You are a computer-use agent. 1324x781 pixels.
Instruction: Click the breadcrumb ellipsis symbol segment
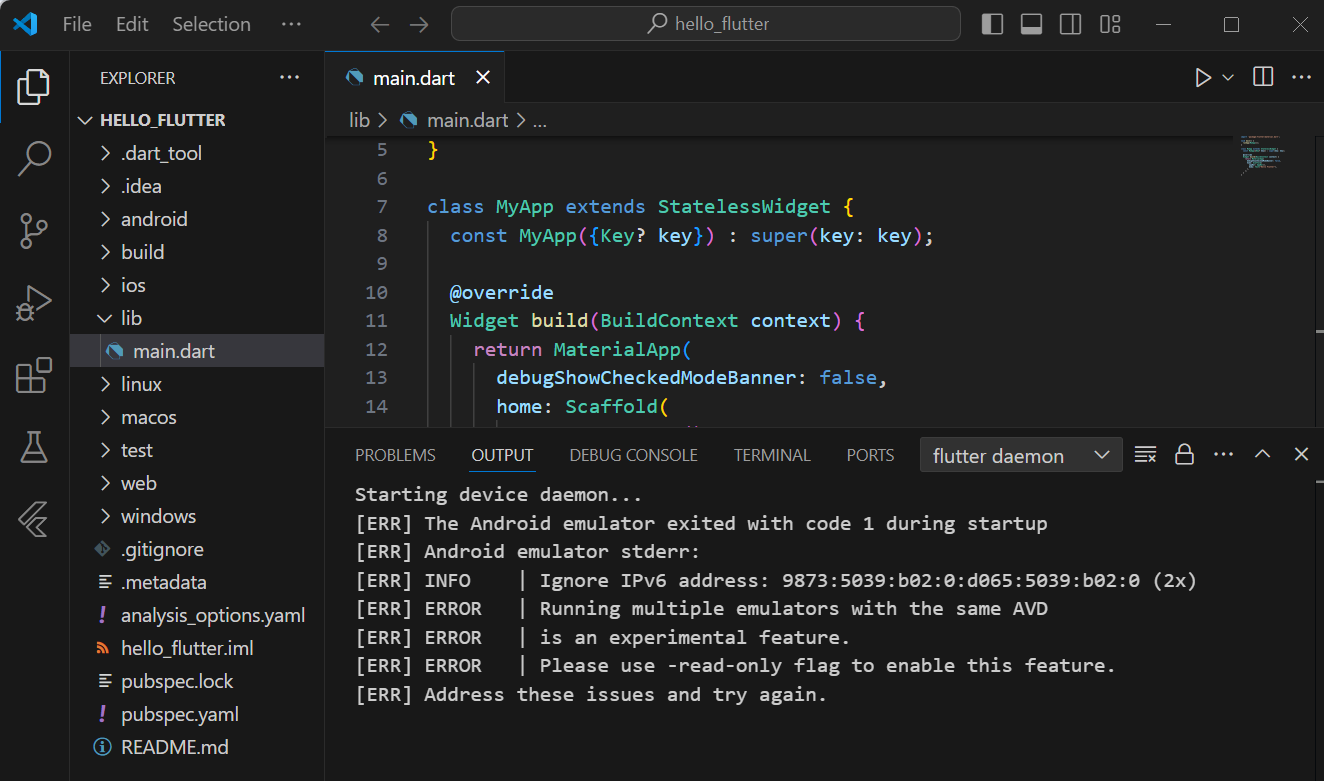[540, 120]
